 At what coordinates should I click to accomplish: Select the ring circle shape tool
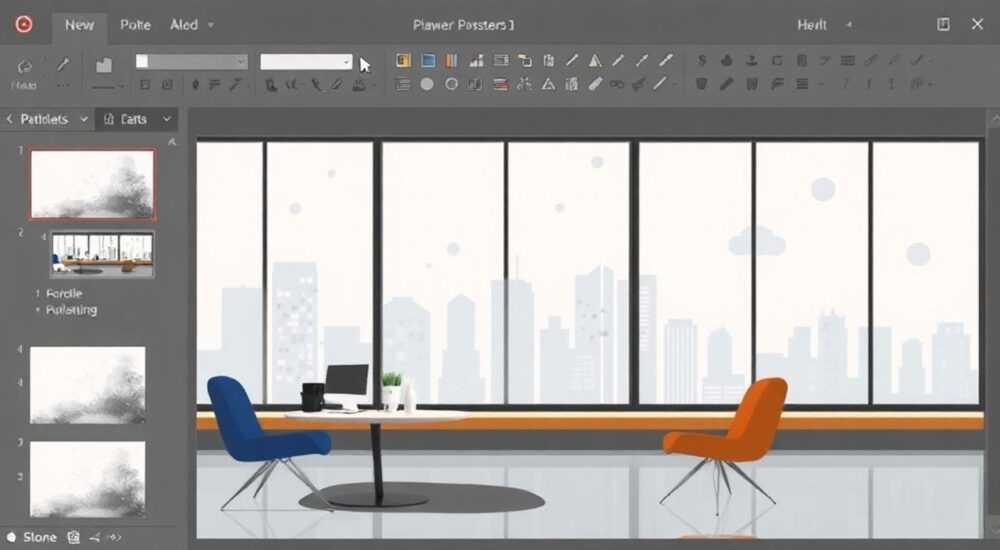[x=452, y=84]
